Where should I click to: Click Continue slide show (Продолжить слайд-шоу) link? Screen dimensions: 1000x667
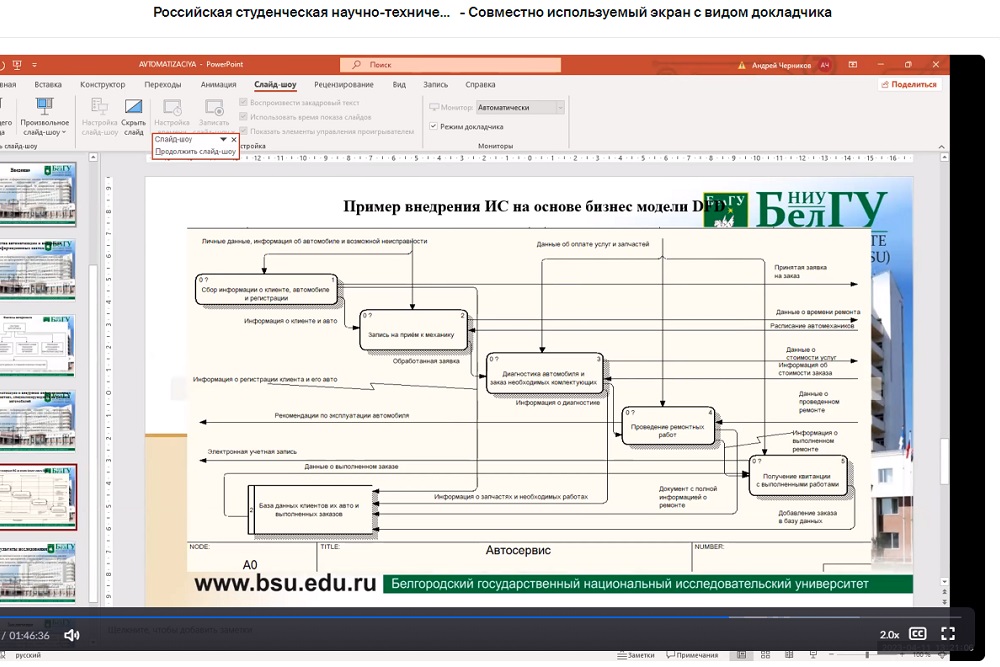pos(197,152)
